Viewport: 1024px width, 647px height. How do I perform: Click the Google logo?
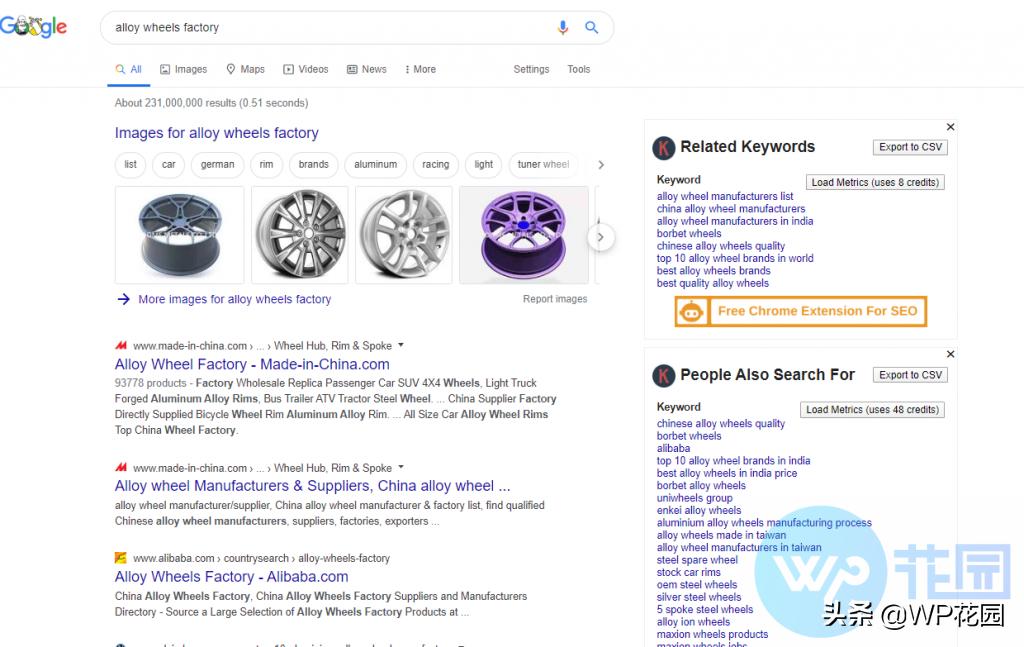[x=34, y=27]
